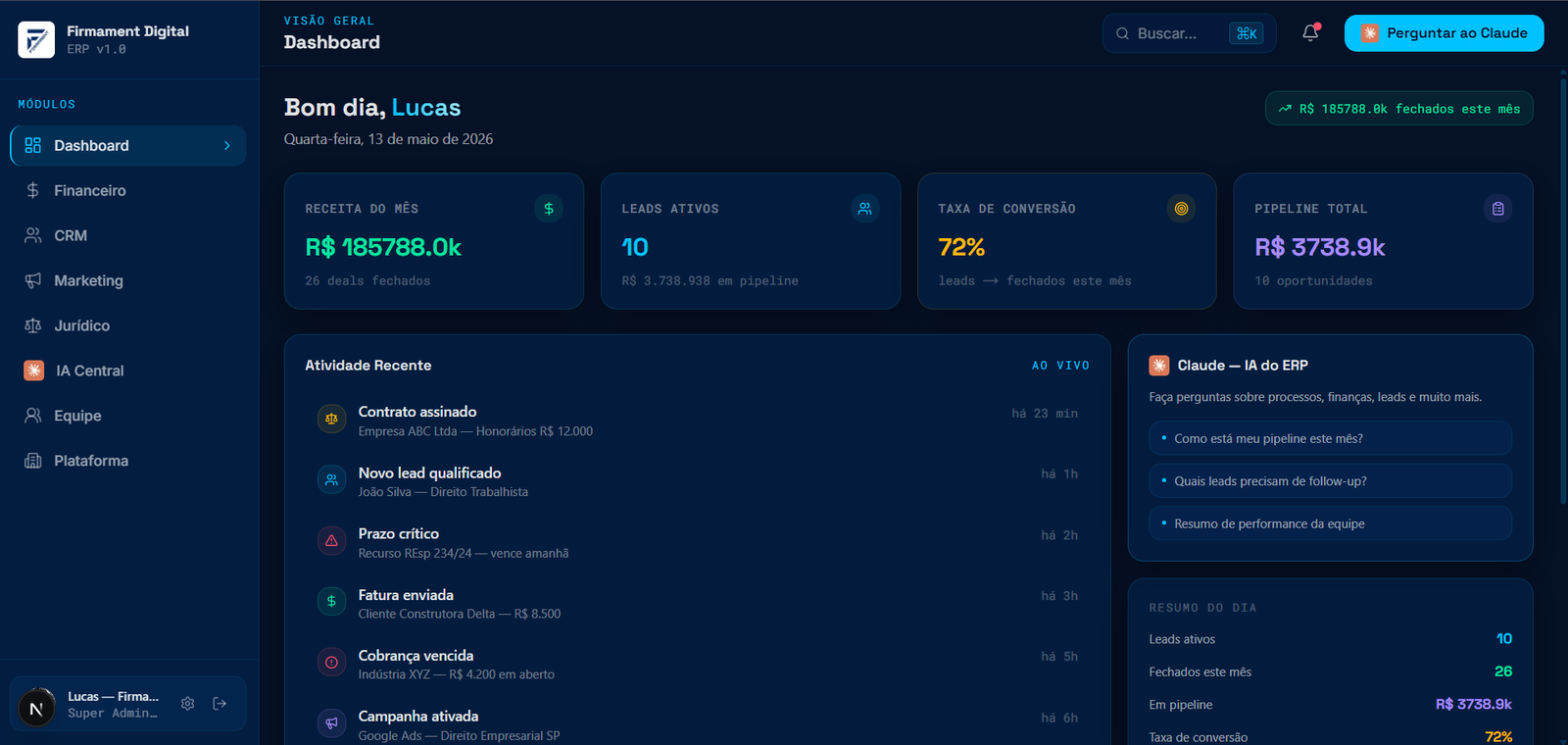Open the Receita do Mês card
1568x745 pixels.
[x=434, y=241]
